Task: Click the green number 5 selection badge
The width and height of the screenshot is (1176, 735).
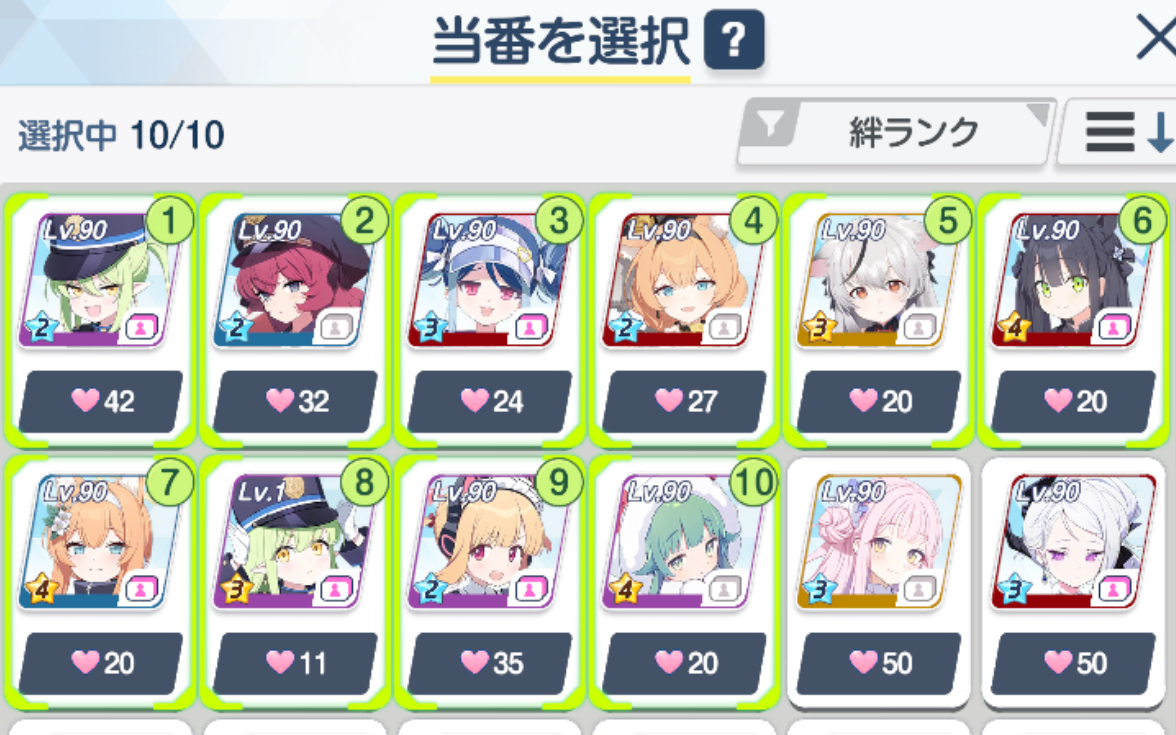Action: pos(948,221)
